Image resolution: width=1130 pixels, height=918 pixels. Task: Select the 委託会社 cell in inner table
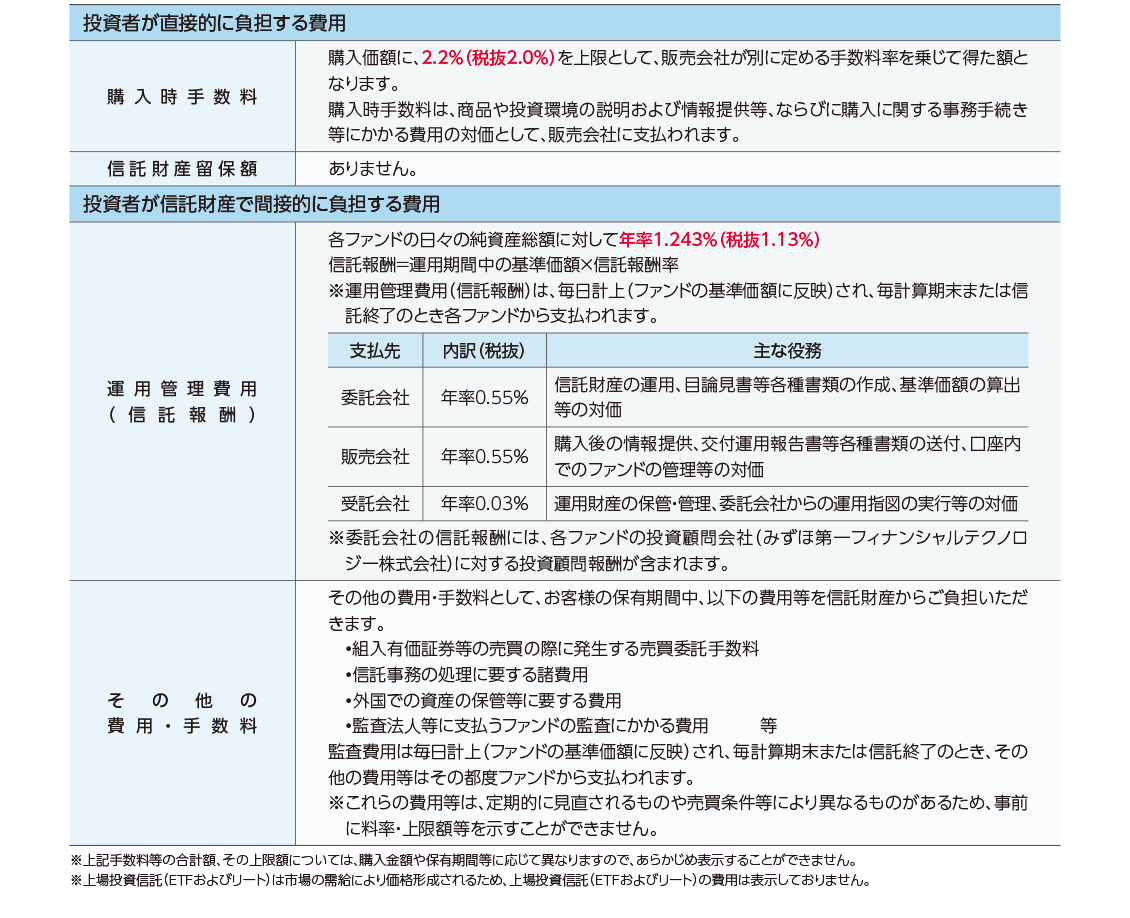tap(375, 397)
